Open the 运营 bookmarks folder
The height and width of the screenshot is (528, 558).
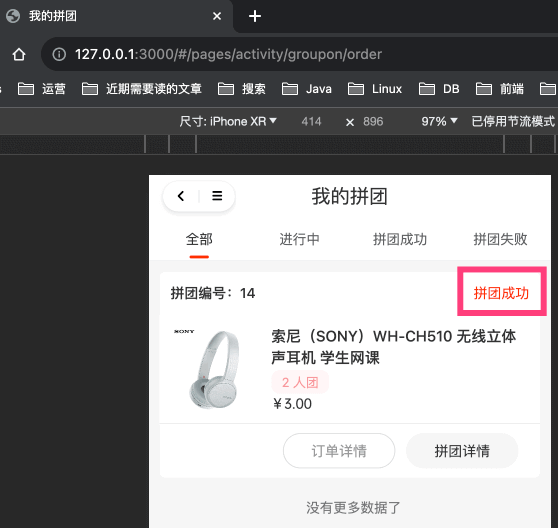42,89
